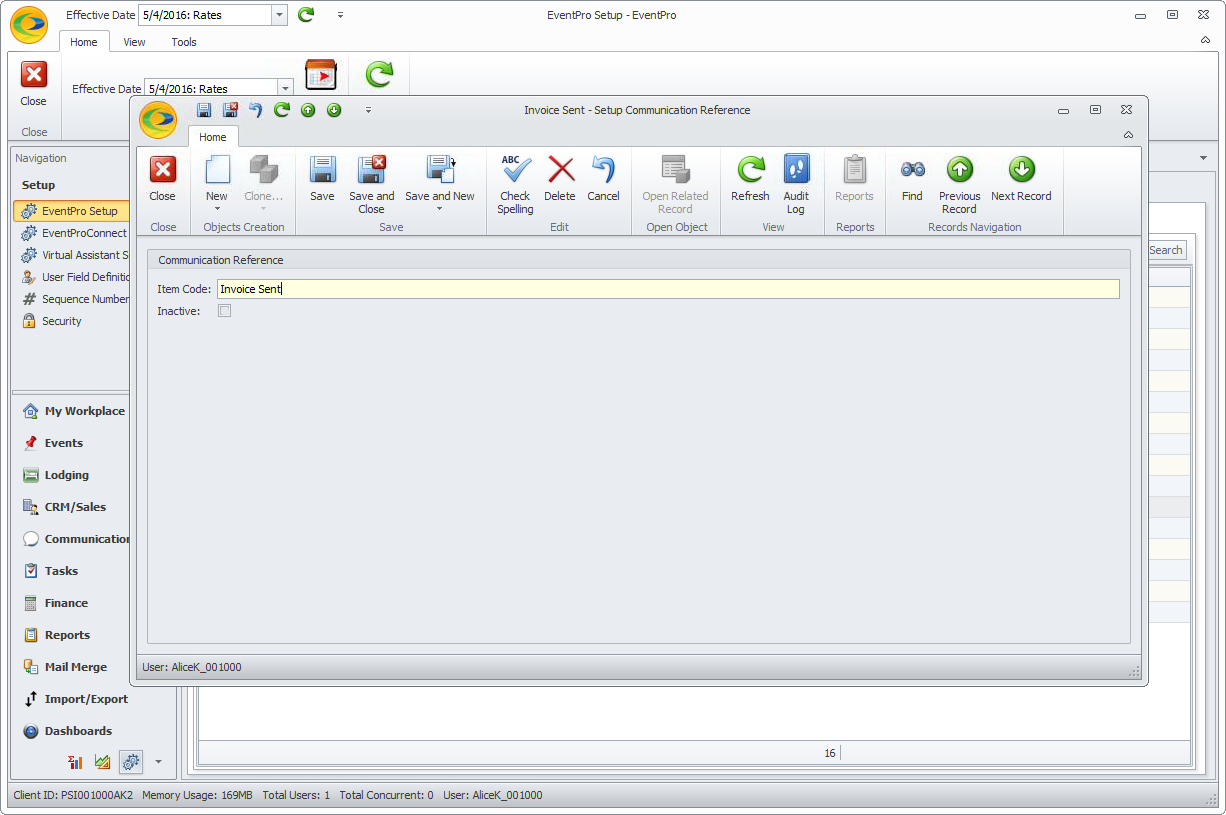Switch to the Tools tab
The height and width of the screenshot is (815, 1226).
tap(184, 42)
